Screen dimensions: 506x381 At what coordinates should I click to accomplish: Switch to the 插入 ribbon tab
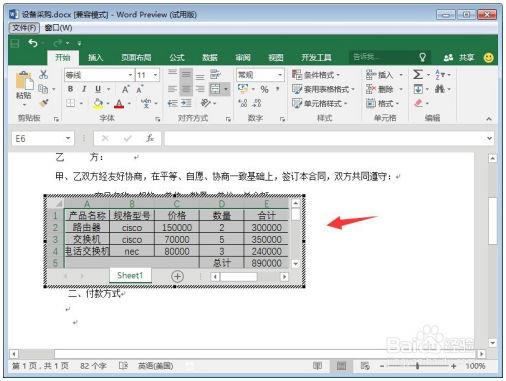[x=95, y=58]
